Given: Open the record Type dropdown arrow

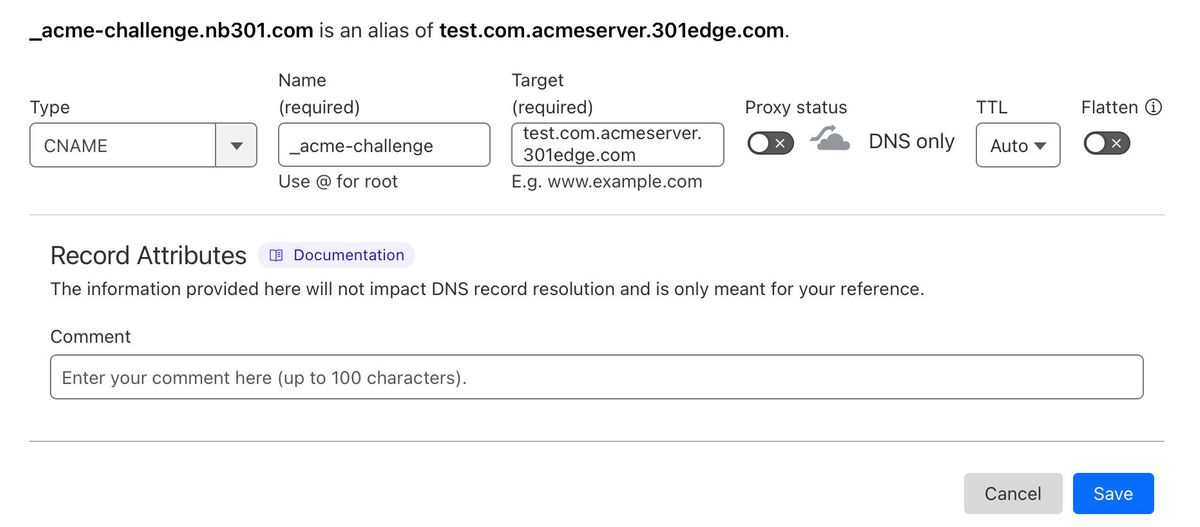Looking at the screenshot, I should tap(236, 145).
